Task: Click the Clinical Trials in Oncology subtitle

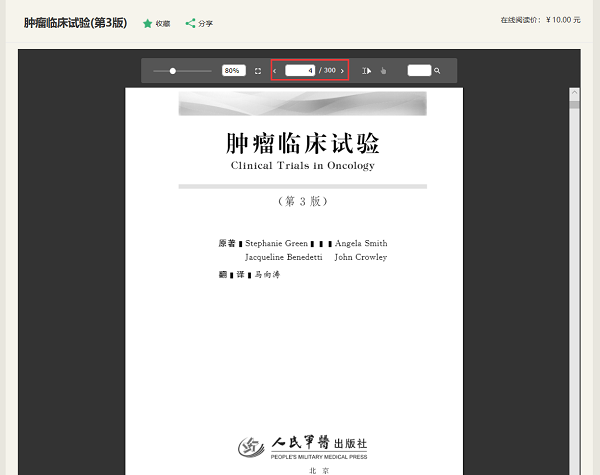Action: point(302,166)
